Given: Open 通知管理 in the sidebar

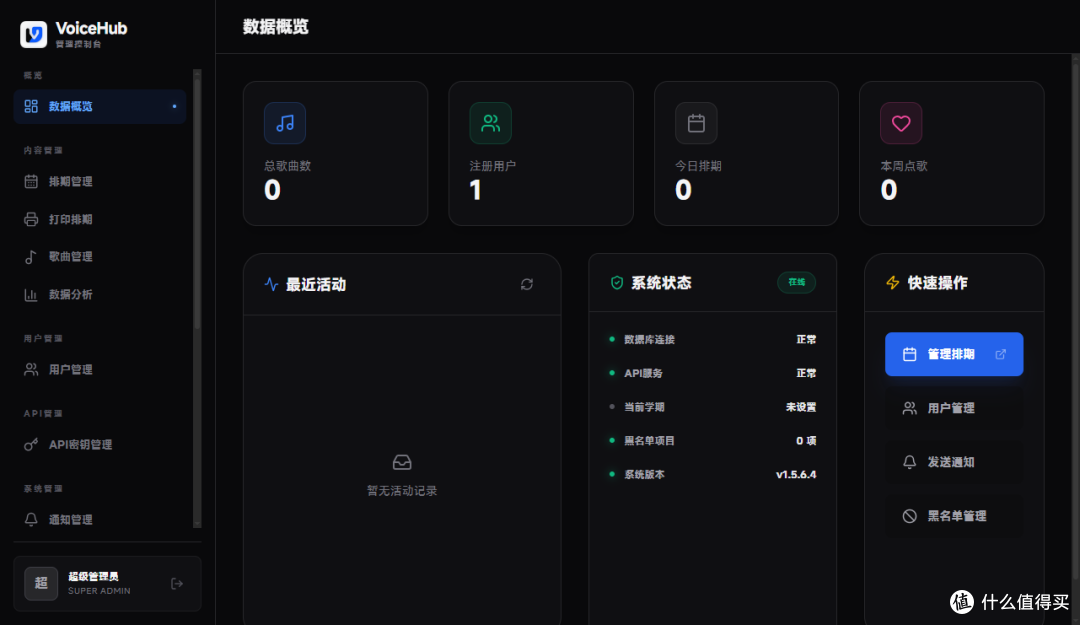Looking at the screenshot, I should pos(100,520).
